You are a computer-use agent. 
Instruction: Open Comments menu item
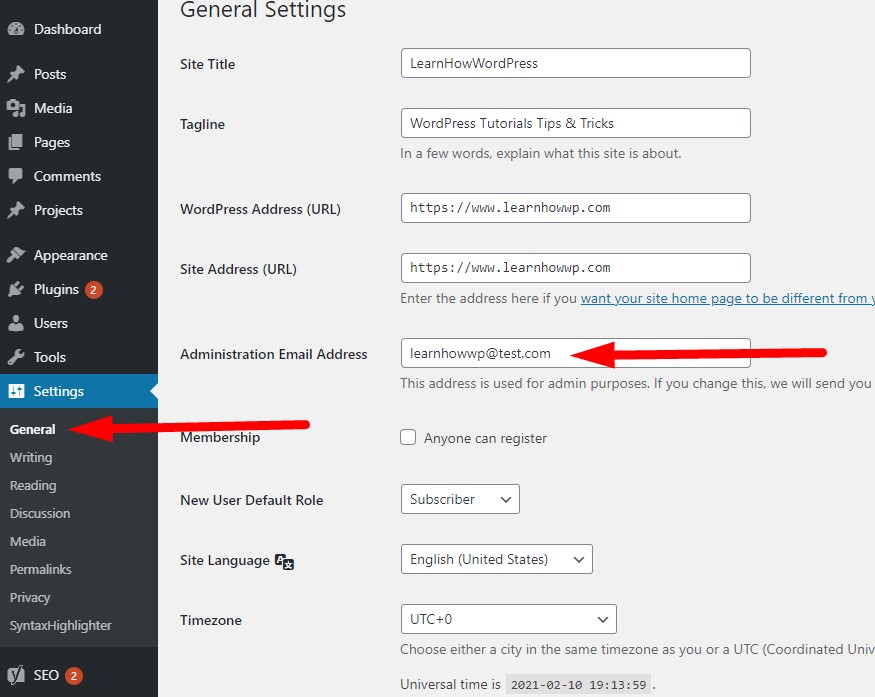point(79,176)
